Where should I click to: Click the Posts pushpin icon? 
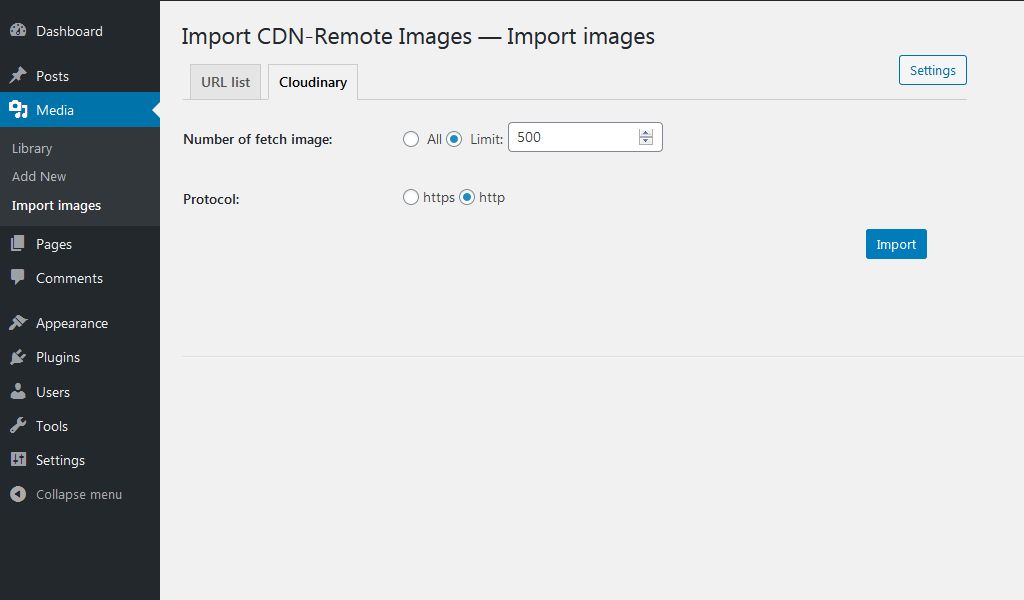pos(18,76)
